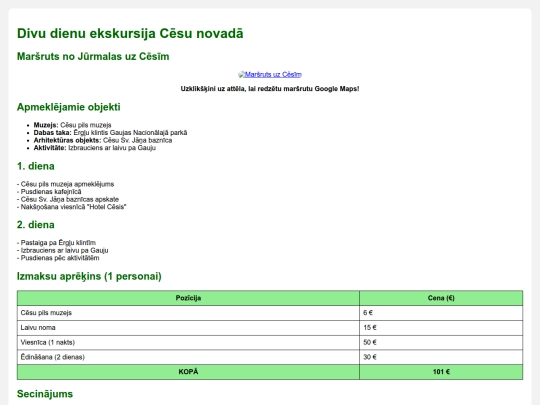Click the 'Maršruts no Jūrmalas uz Cēsīm' heading
The height and width of the screenshot is (405, 540).
tap(93, 56)
